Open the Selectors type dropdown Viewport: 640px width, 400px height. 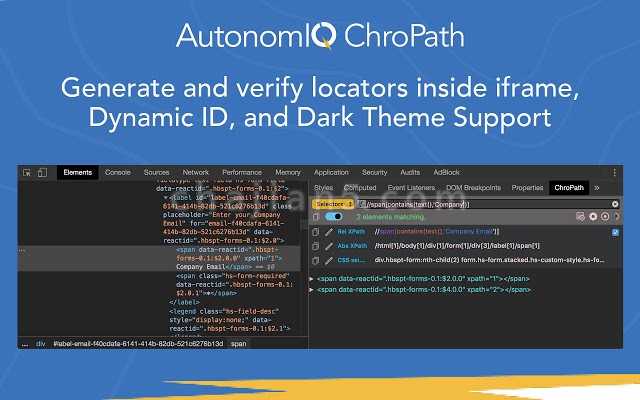pos(333,204)
